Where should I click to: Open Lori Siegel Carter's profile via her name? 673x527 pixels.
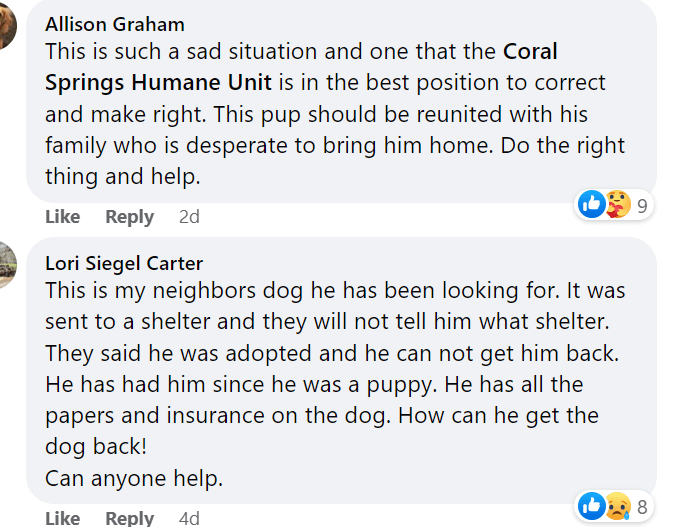124,264
